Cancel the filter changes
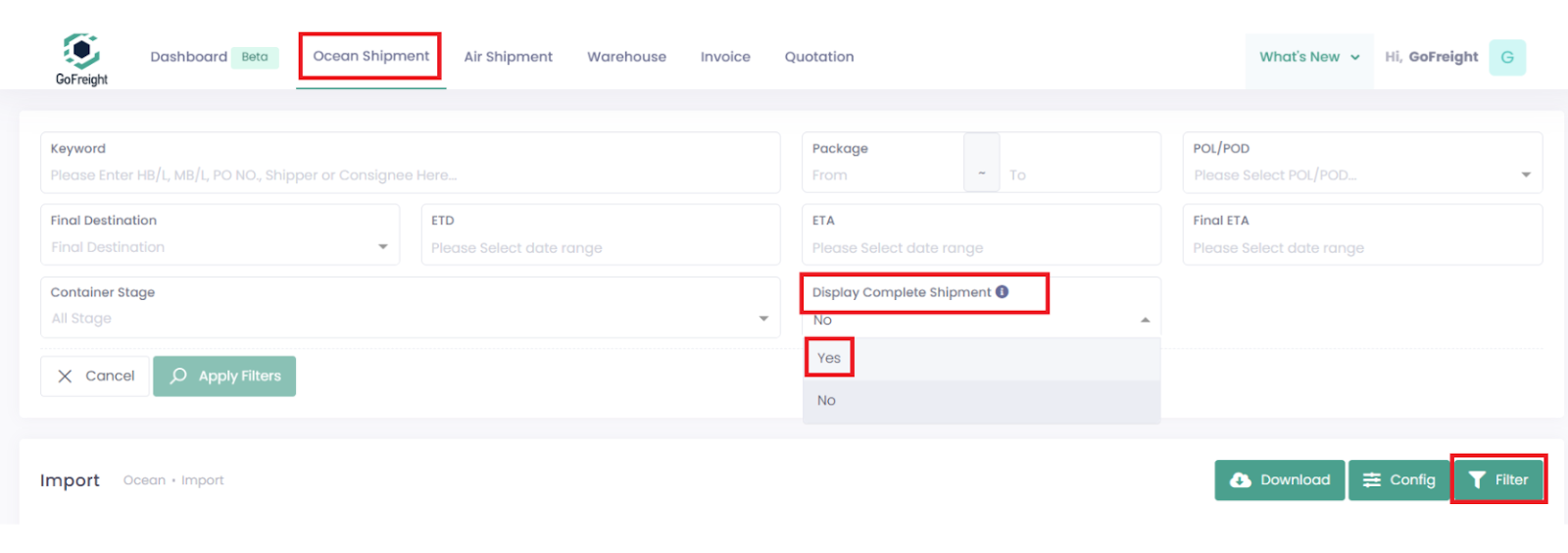The image size is (1568, 553). [x=95, y=377]
